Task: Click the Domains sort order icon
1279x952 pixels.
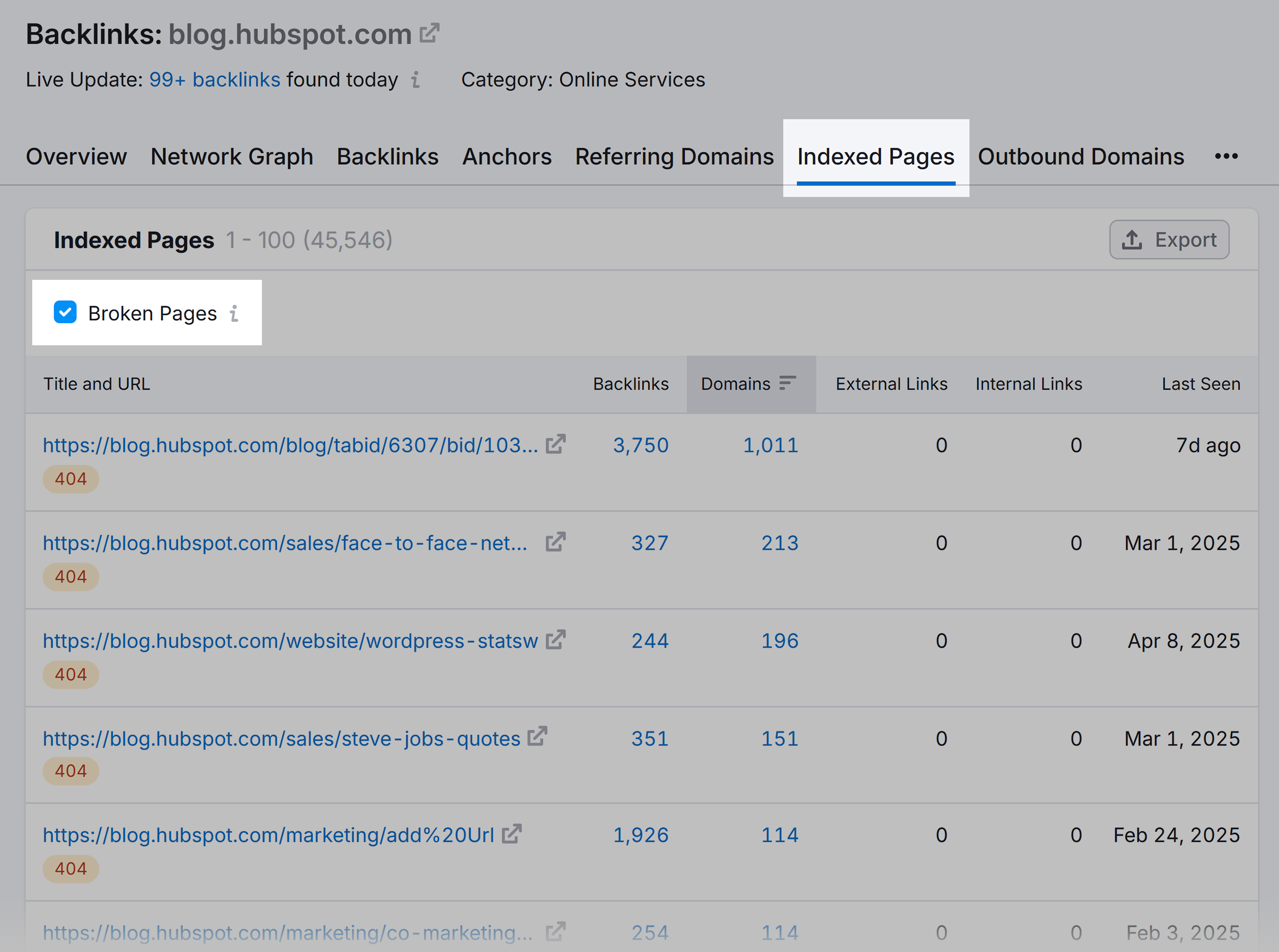Action: (x=787, y=383)
